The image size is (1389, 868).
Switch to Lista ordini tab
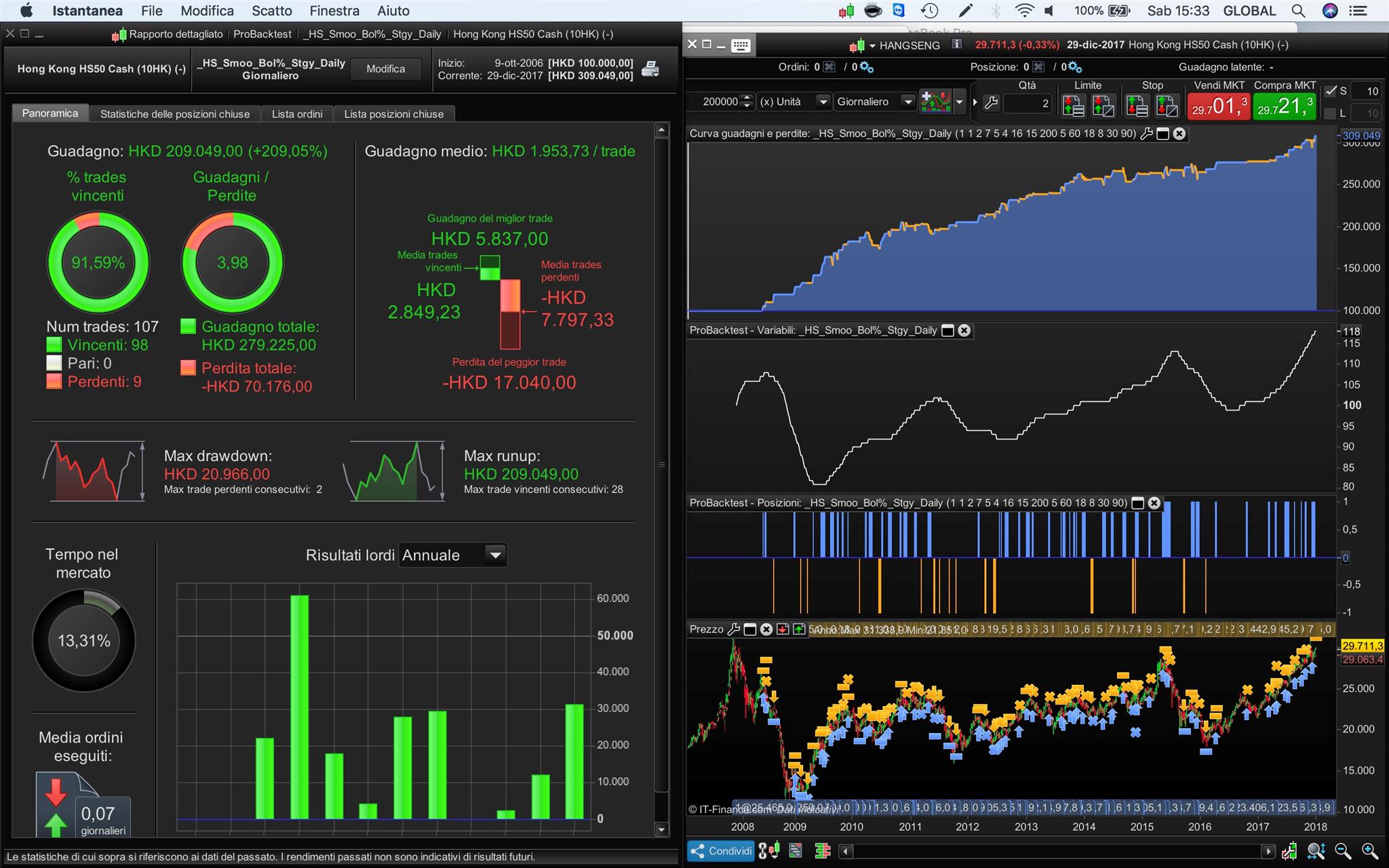click(x=297, y=114)
